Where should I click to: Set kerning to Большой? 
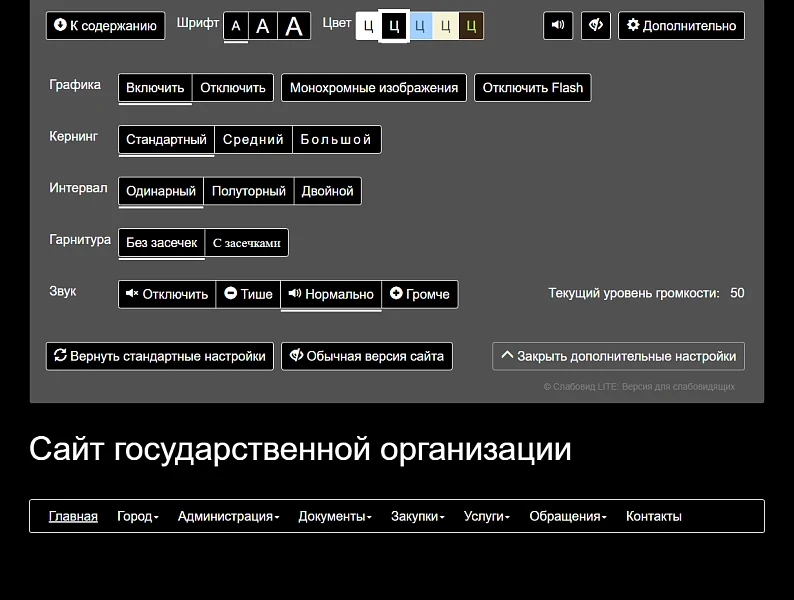pos(337,139)
